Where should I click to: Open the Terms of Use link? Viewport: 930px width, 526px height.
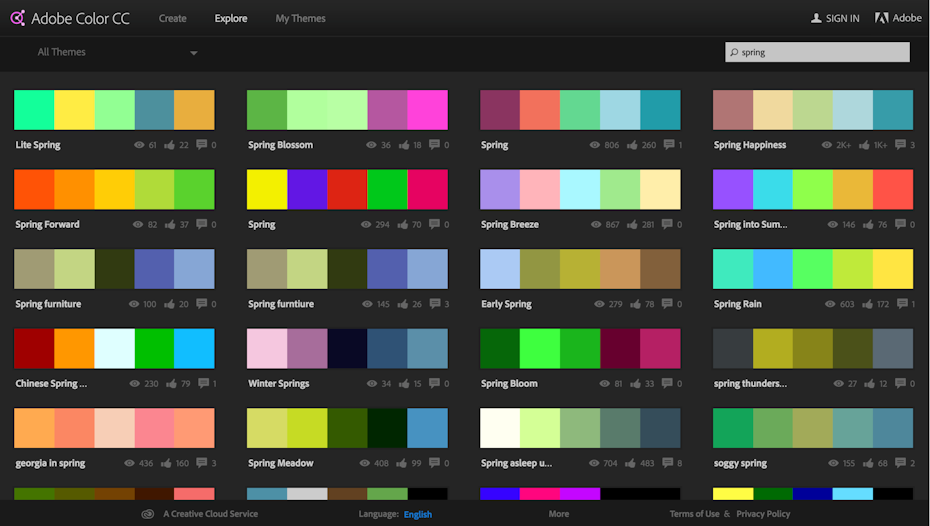694,514
